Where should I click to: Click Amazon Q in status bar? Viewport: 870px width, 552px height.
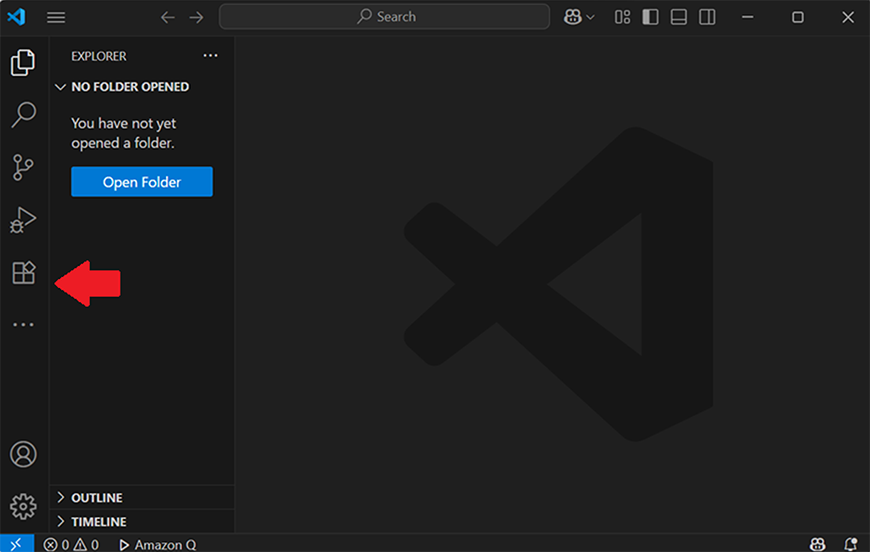click(158, 545)
